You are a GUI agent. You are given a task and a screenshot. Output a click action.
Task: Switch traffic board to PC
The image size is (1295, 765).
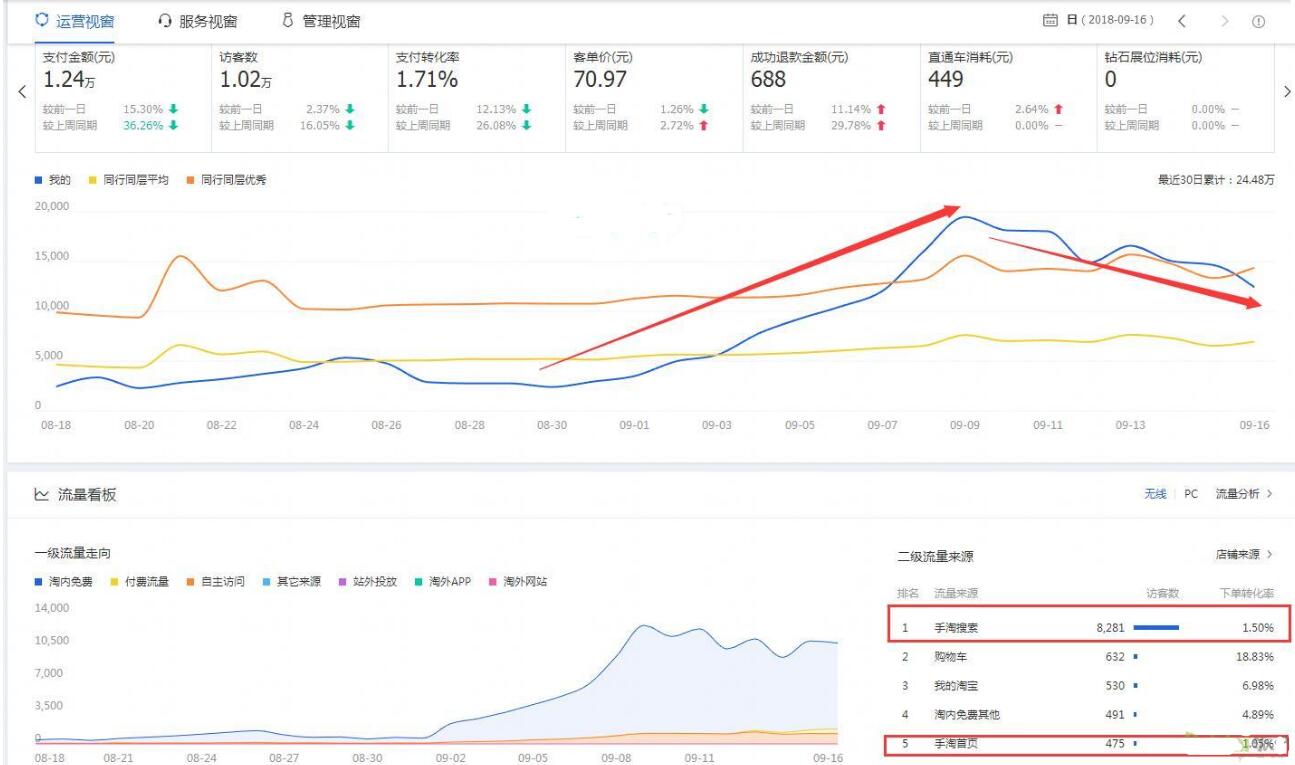(1191, 494)
